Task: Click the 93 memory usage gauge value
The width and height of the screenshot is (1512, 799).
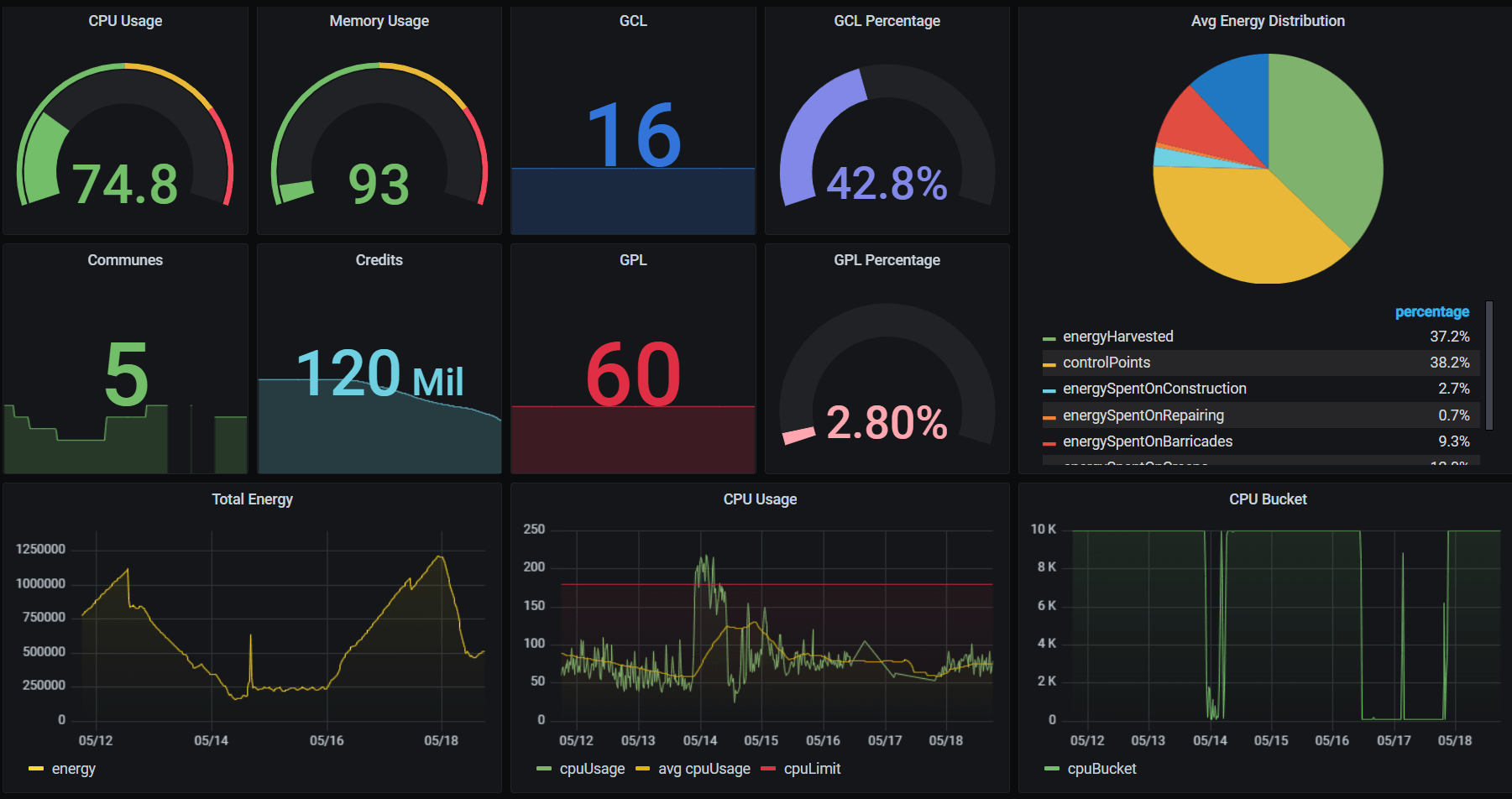Action: [379, 184]
